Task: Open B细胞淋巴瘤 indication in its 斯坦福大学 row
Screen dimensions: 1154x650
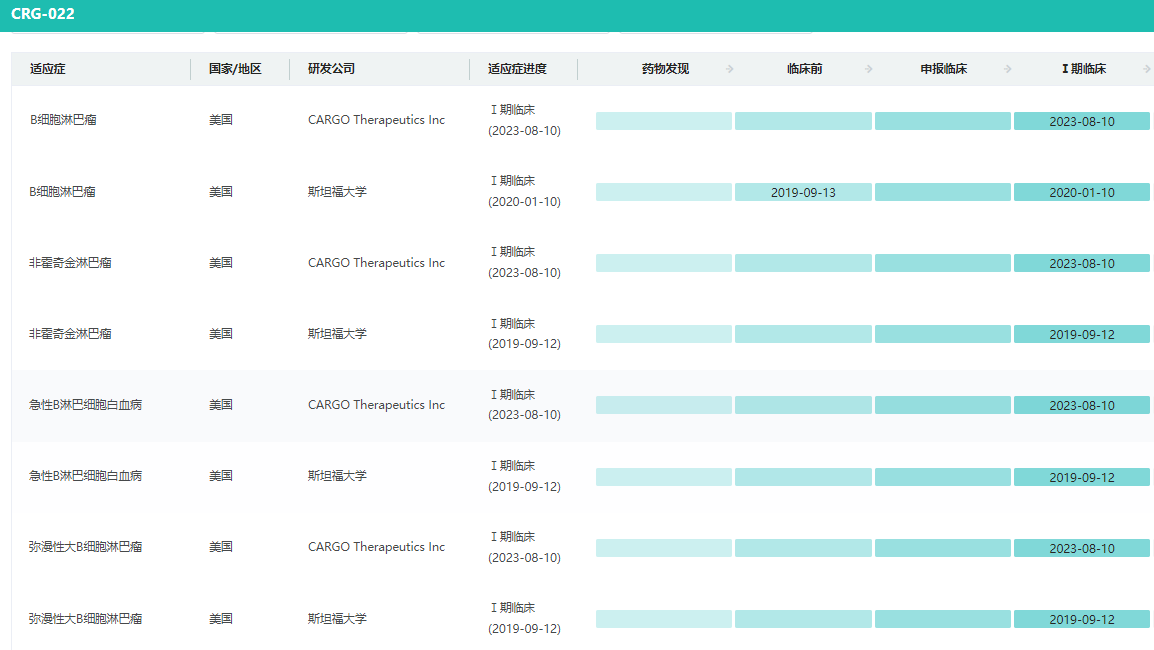Action: point(63,191)
